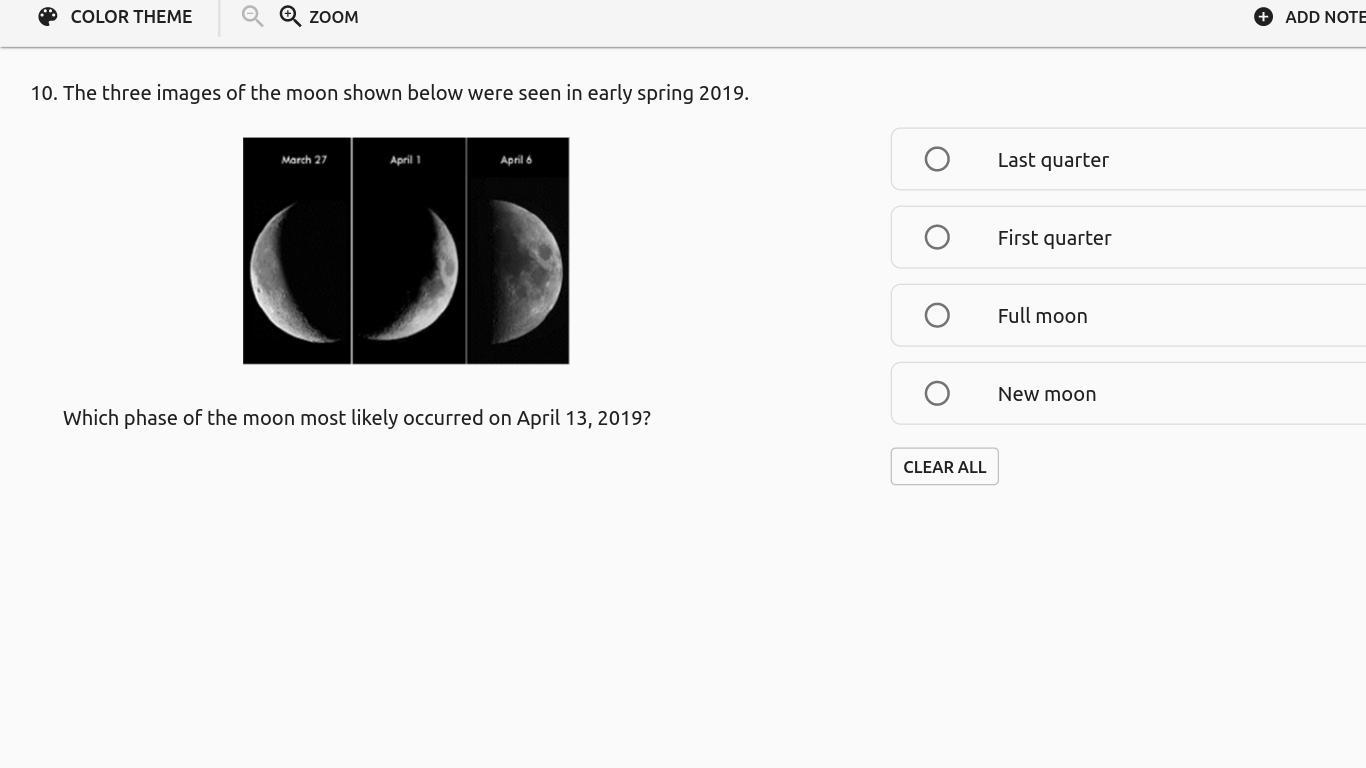Open the COLOR THEME label

pyautogui.click(x=131, y=17)
